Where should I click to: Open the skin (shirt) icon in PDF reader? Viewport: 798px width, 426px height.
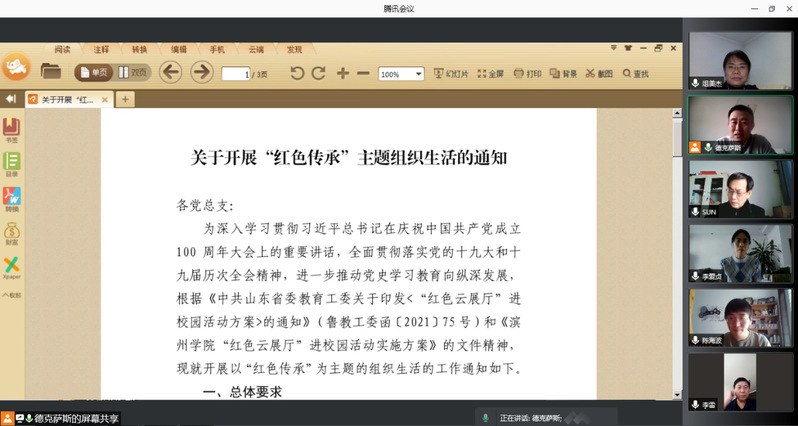pos(628,48)
